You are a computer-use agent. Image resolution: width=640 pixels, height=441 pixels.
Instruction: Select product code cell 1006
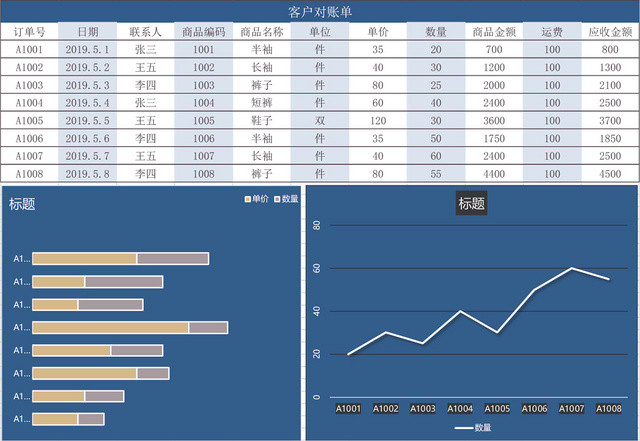pyautogui.click(x=204, y=138)
